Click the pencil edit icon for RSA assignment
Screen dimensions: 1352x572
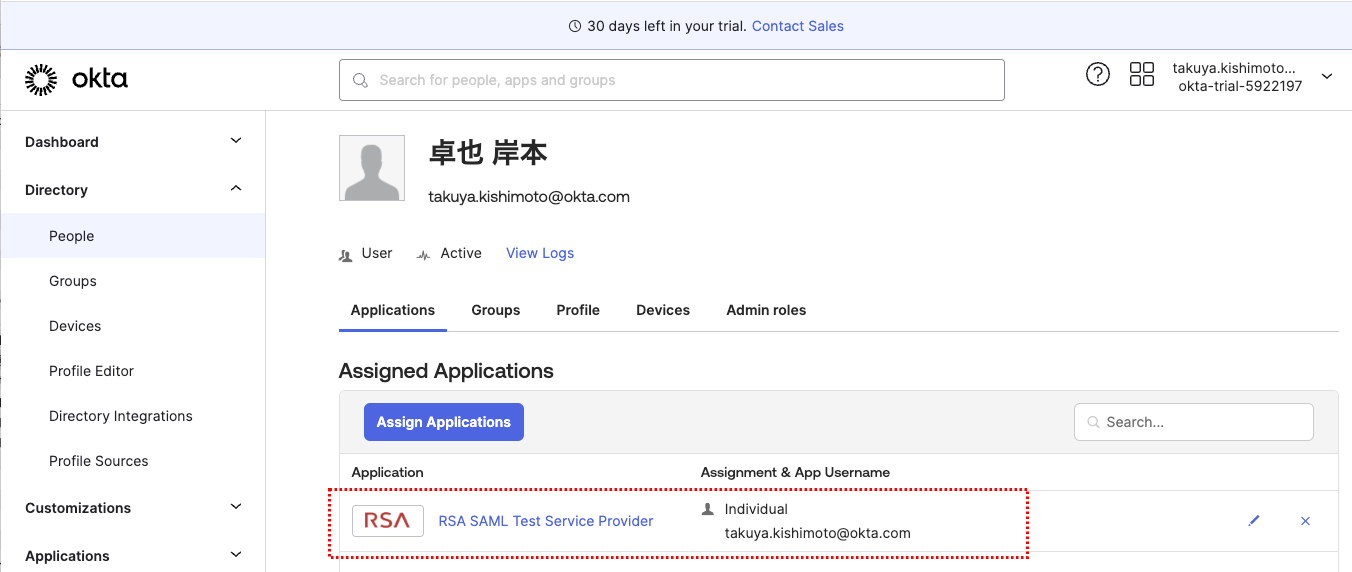tap(1254, 521)
